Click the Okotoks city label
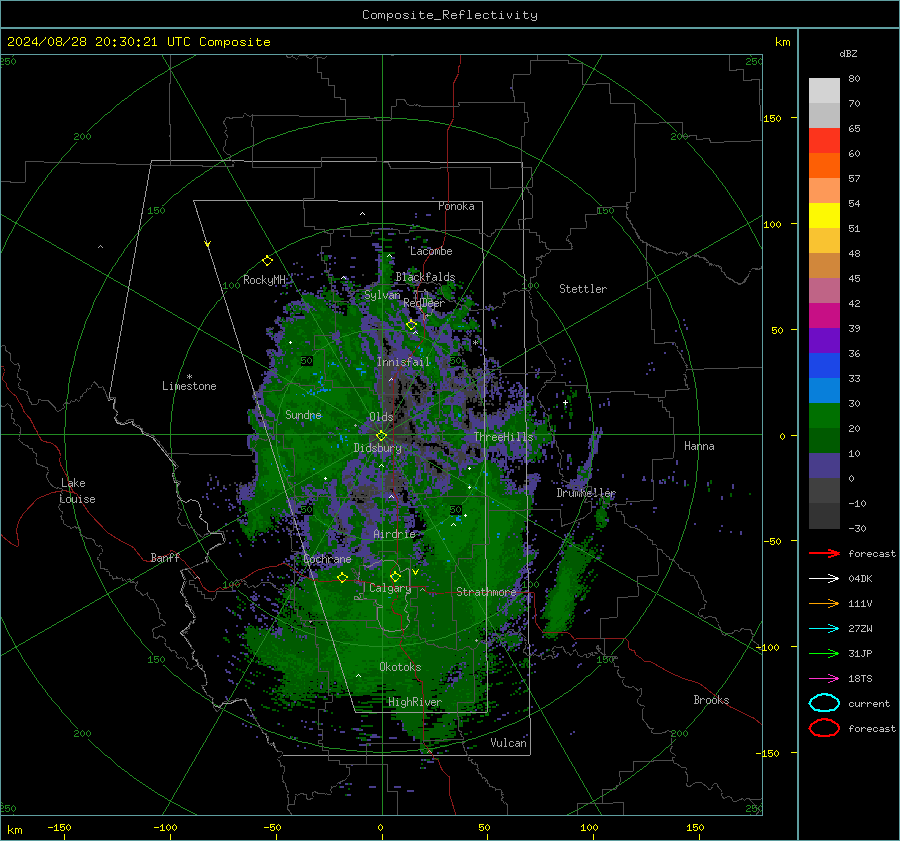The height and width of the screenshot is (841, 900). coord(400,667)
